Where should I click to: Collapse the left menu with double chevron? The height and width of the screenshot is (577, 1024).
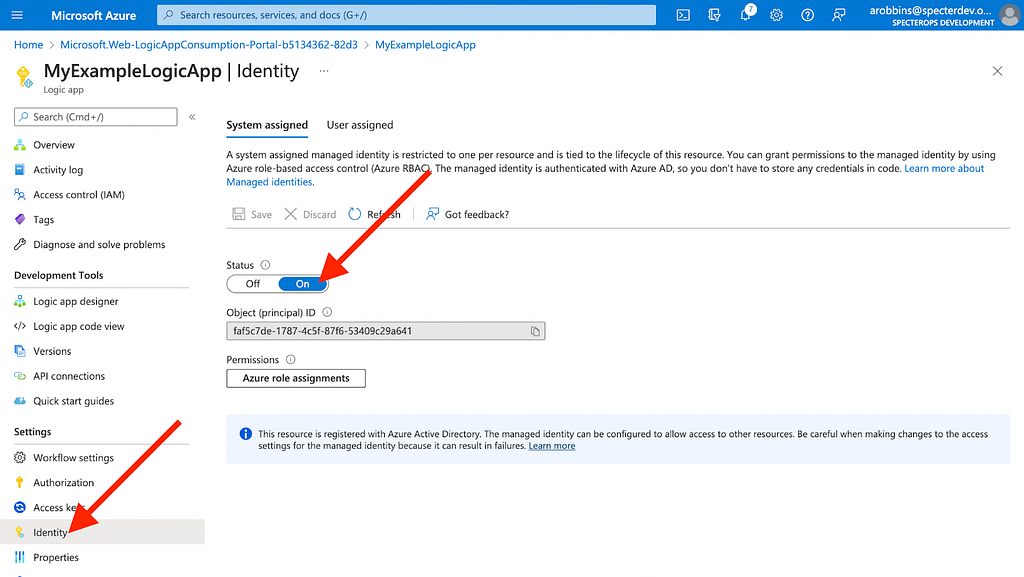[192, 117]
